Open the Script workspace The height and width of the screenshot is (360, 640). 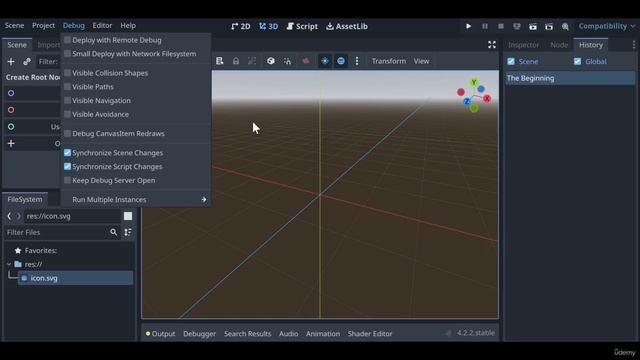[302, 26]
